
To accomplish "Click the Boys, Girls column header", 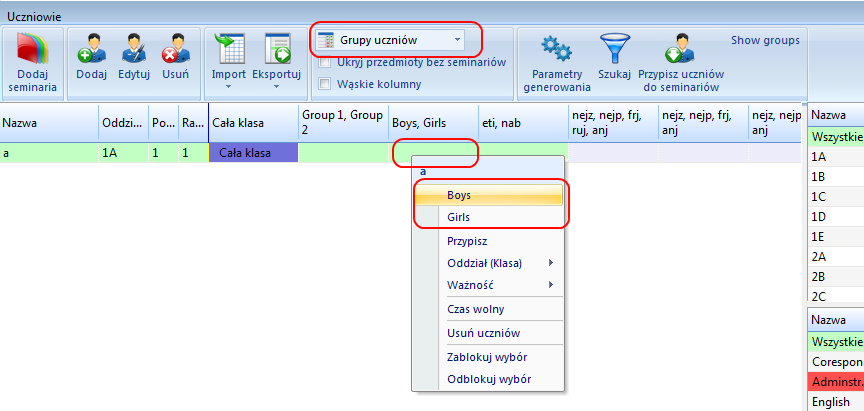I will coord(433,123).
